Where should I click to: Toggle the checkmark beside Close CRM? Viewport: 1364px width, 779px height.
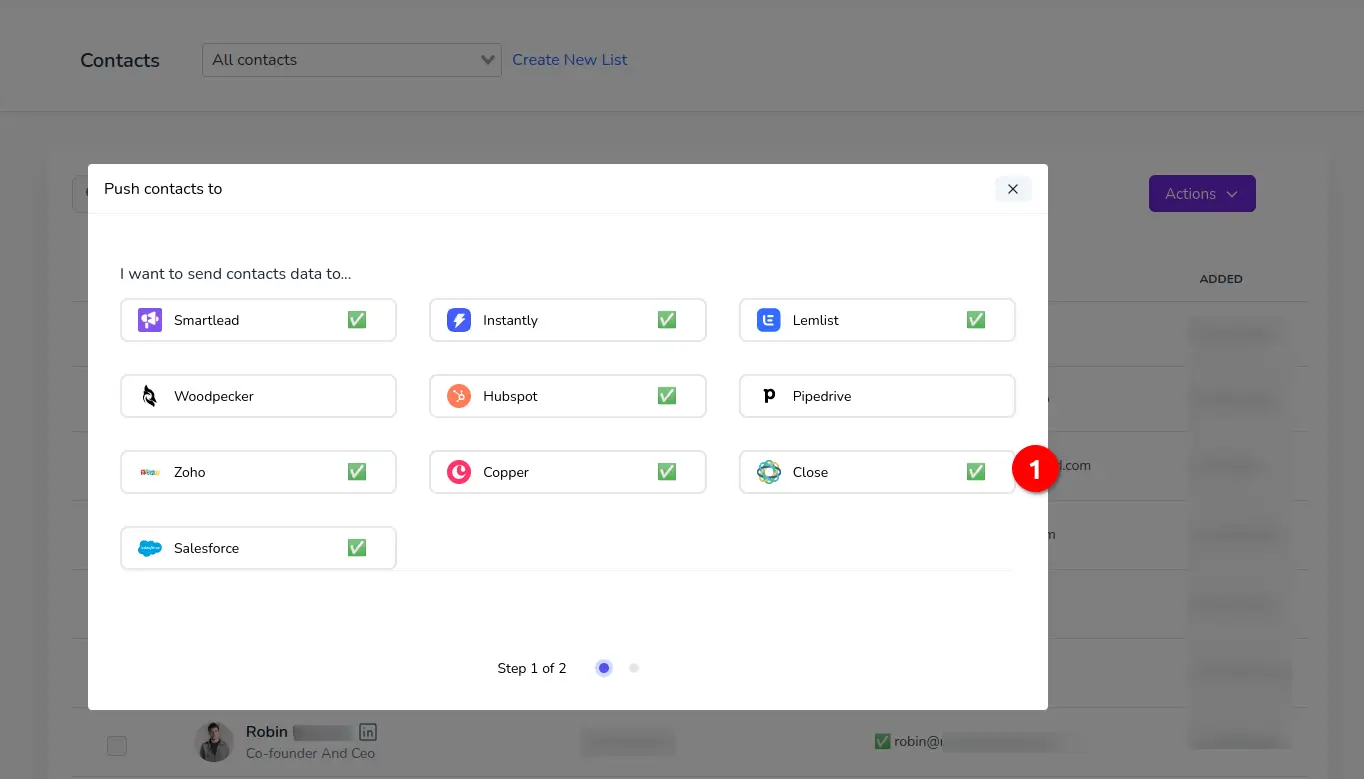976,471
